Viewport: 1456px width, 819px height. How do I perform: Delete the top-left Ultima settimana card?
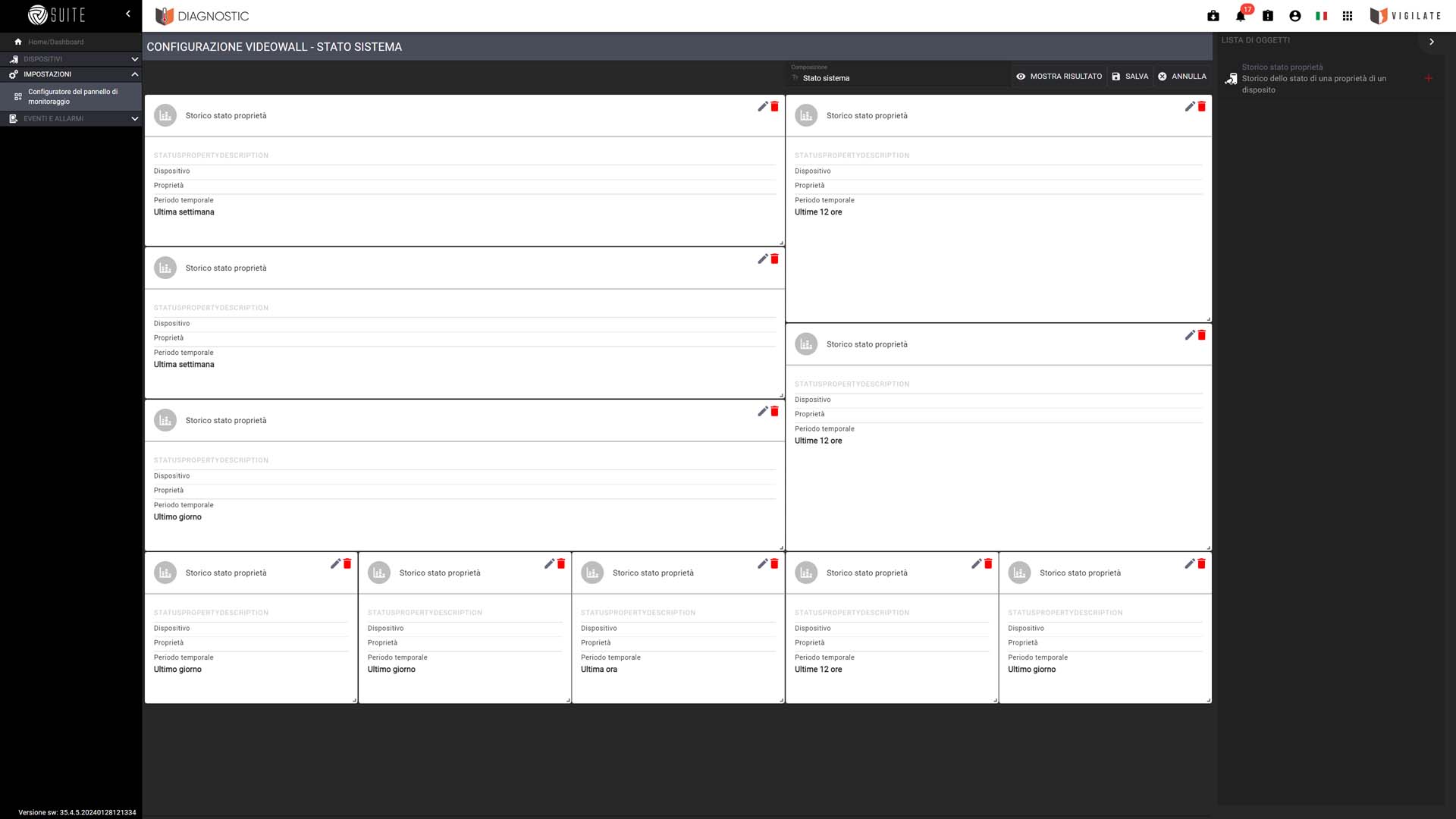coord(775,107)
